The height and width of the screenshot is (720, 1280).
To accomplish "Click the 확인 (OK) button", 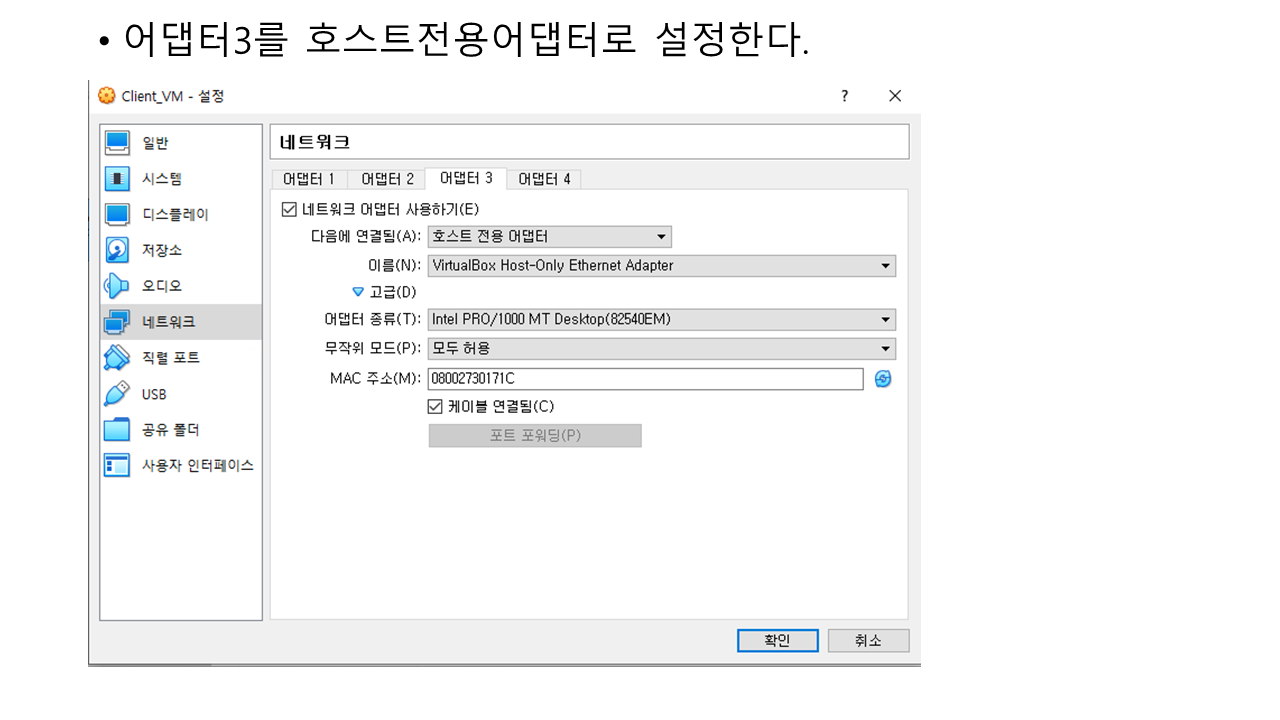I will pos(777,641).
